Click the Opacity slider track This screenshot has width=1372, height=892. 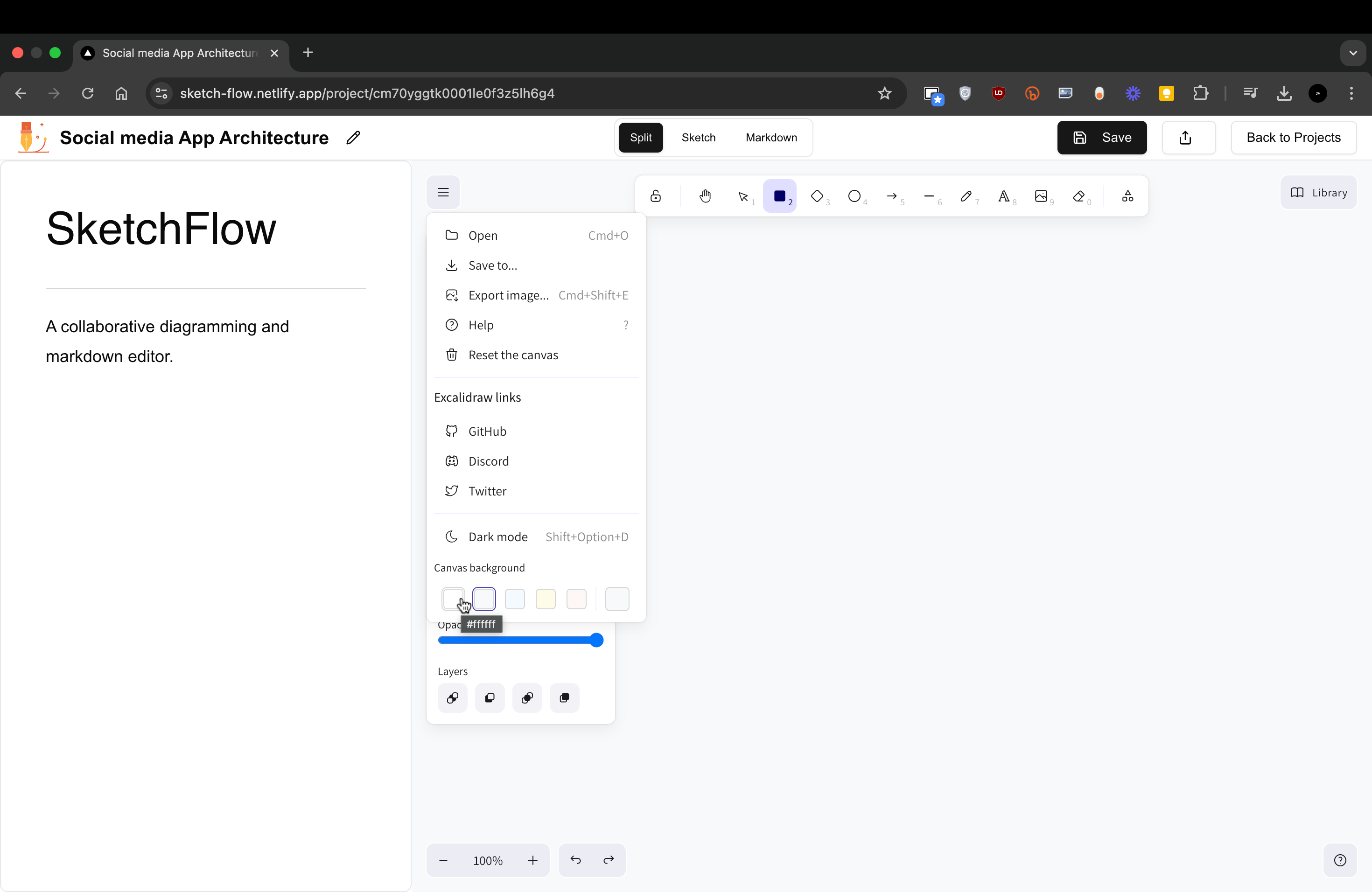520,640
